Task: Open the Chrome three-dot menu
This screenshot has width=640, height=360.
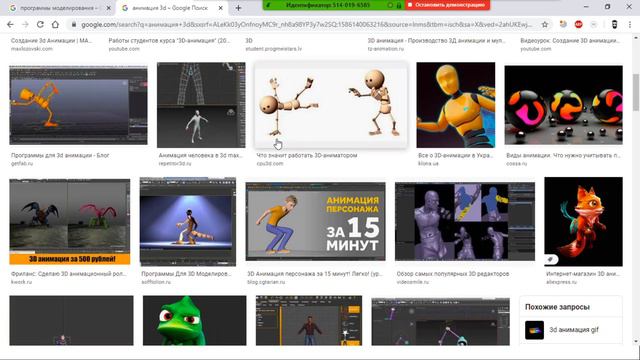Action: pyautogui.click(x=630, y=24)
